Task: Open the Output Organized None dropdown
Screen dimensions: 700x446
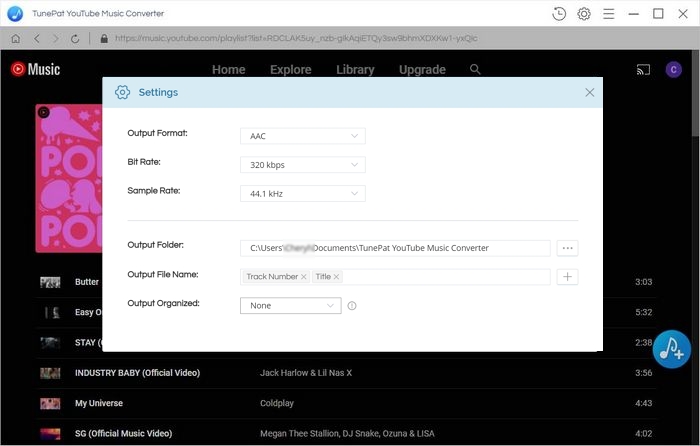Action: click(x=291, y=306)
